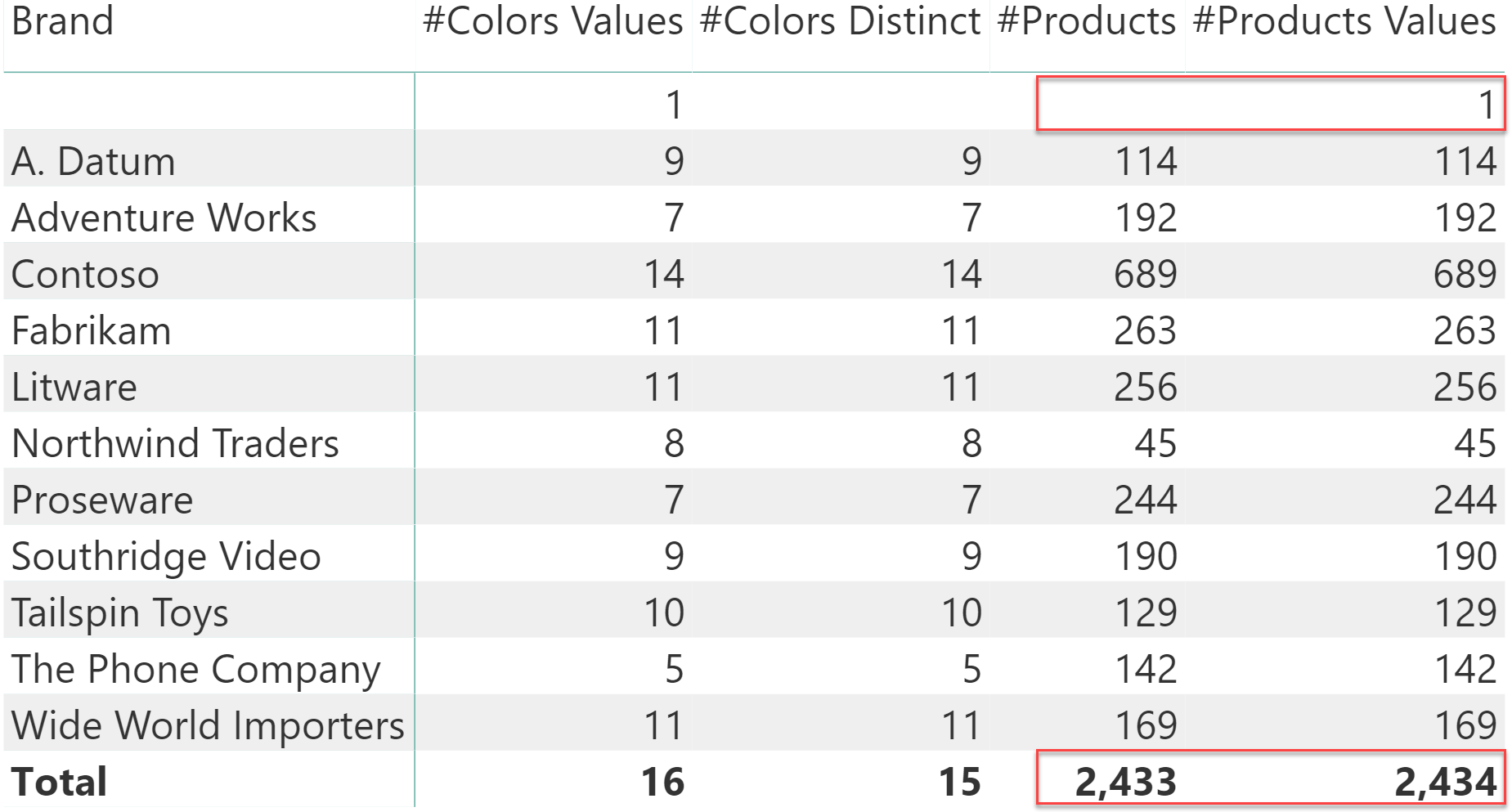Select the Contoso brand row
This screenshot has height=812, width=1512.
pos(754,273)
